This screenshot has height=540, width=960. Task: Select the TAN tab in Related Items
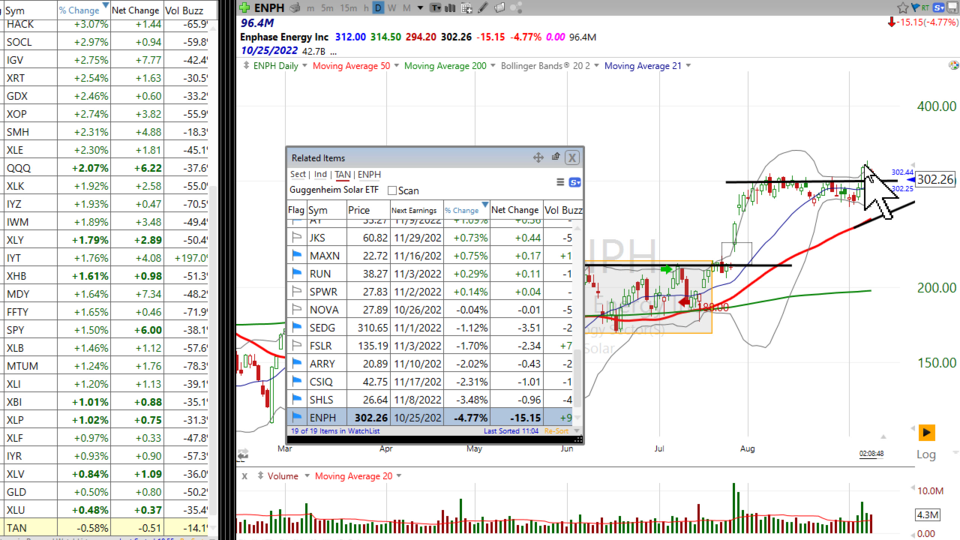(x=342, y=174)
